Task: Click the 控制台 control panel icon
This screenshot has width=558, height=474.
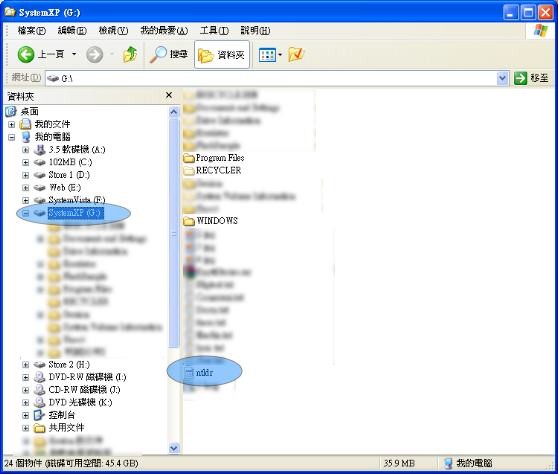Action: [39, 415]
